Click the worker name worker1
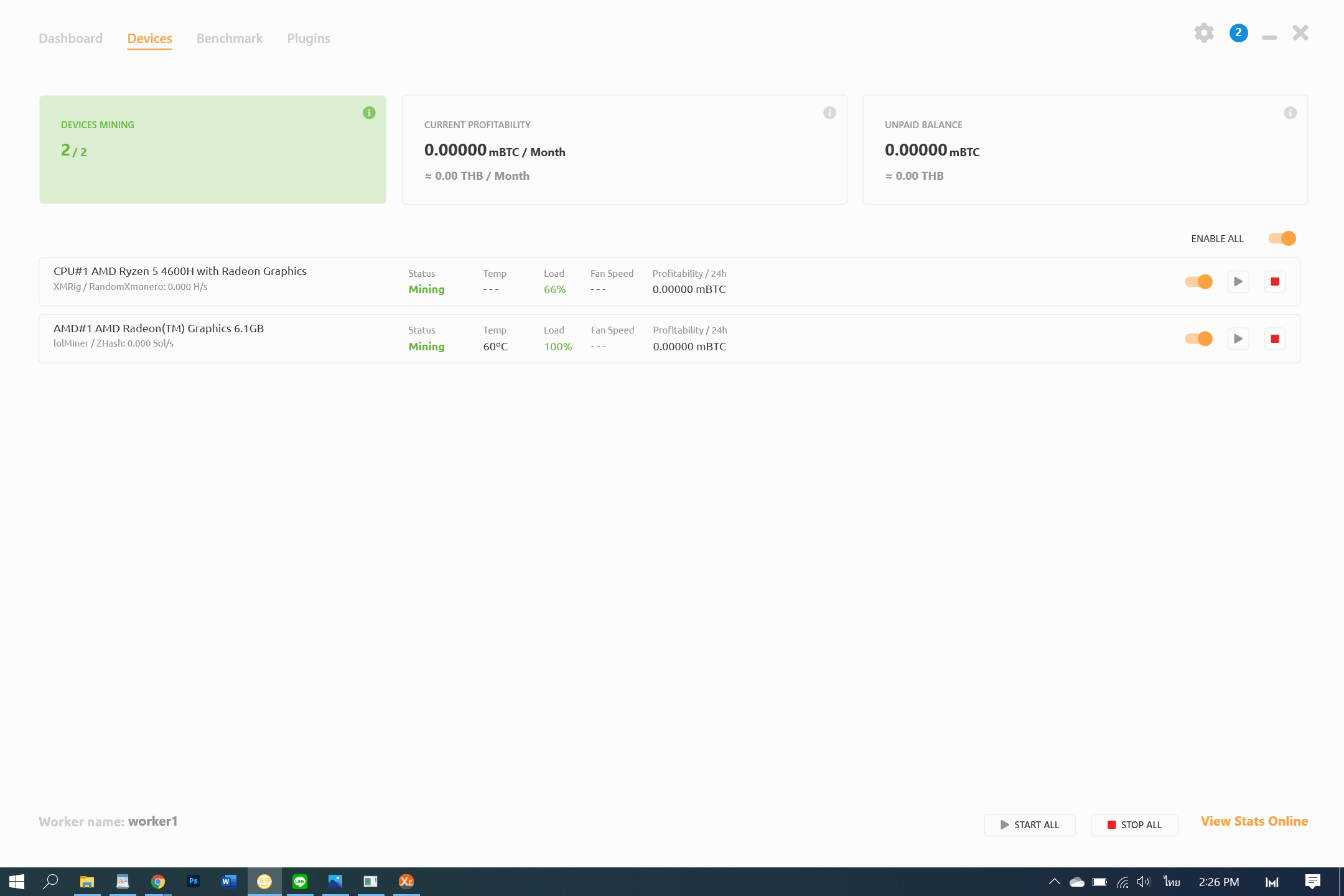Screen dimensions: 1344x896 tap(153, 821)
